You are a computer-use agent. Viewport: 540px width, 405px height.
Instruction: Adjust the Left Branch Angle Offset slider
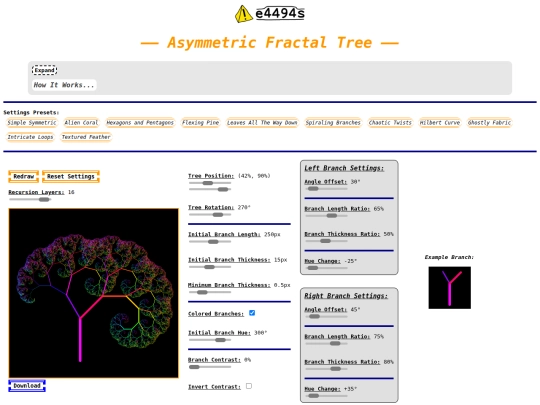click(326, 189)
